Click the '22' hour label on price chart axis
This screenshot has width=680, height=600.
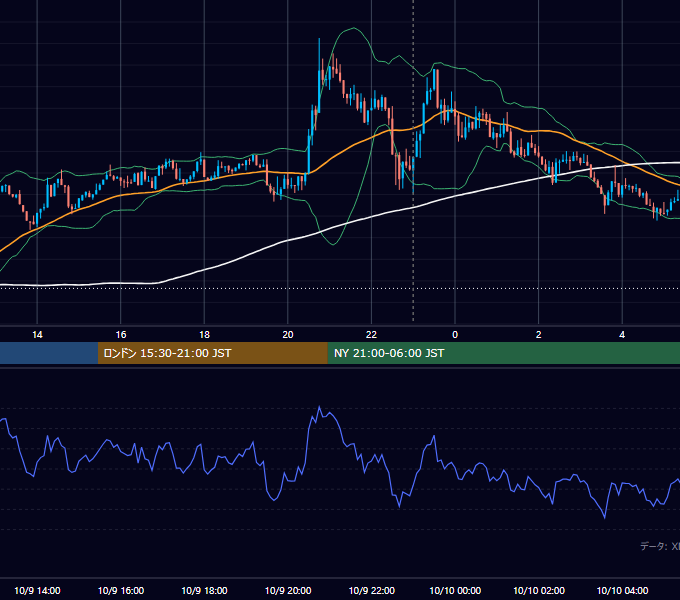371,335
